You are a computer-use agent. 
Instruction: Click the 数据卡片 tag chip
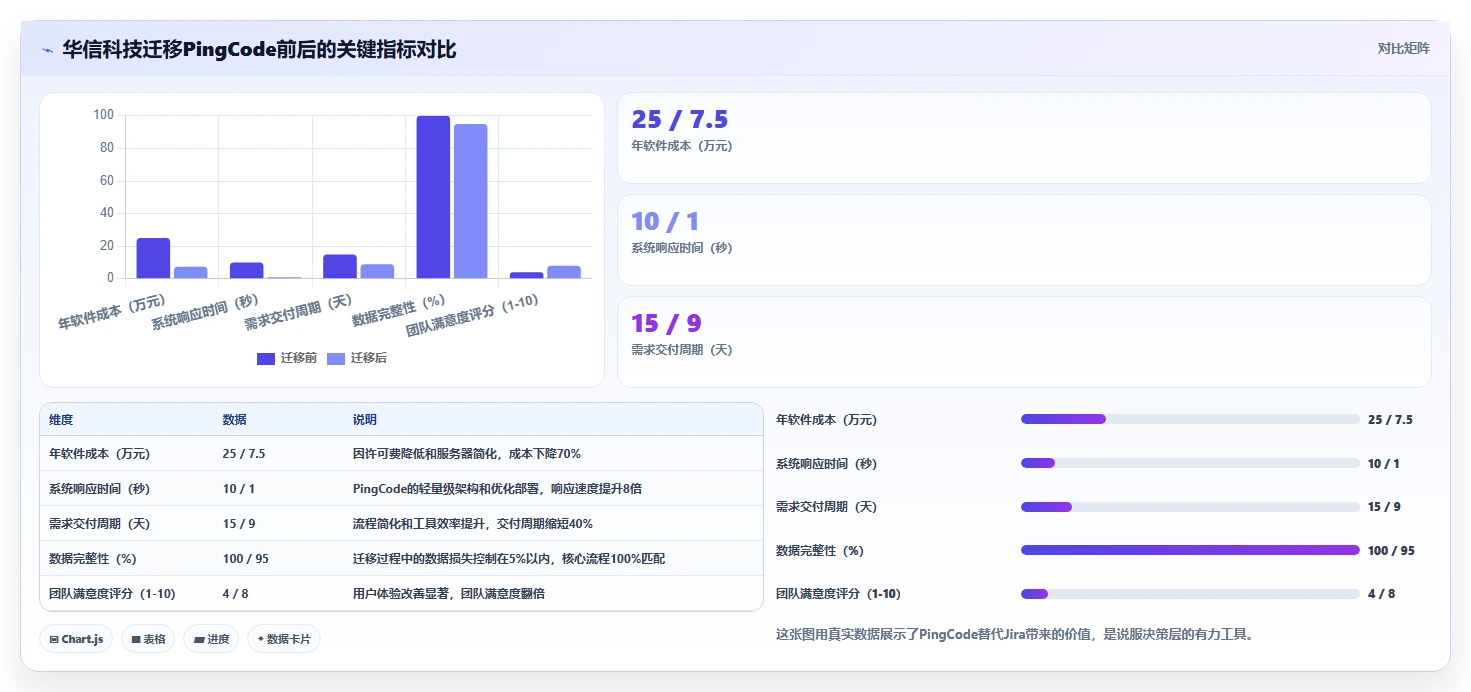coord(284,639)
